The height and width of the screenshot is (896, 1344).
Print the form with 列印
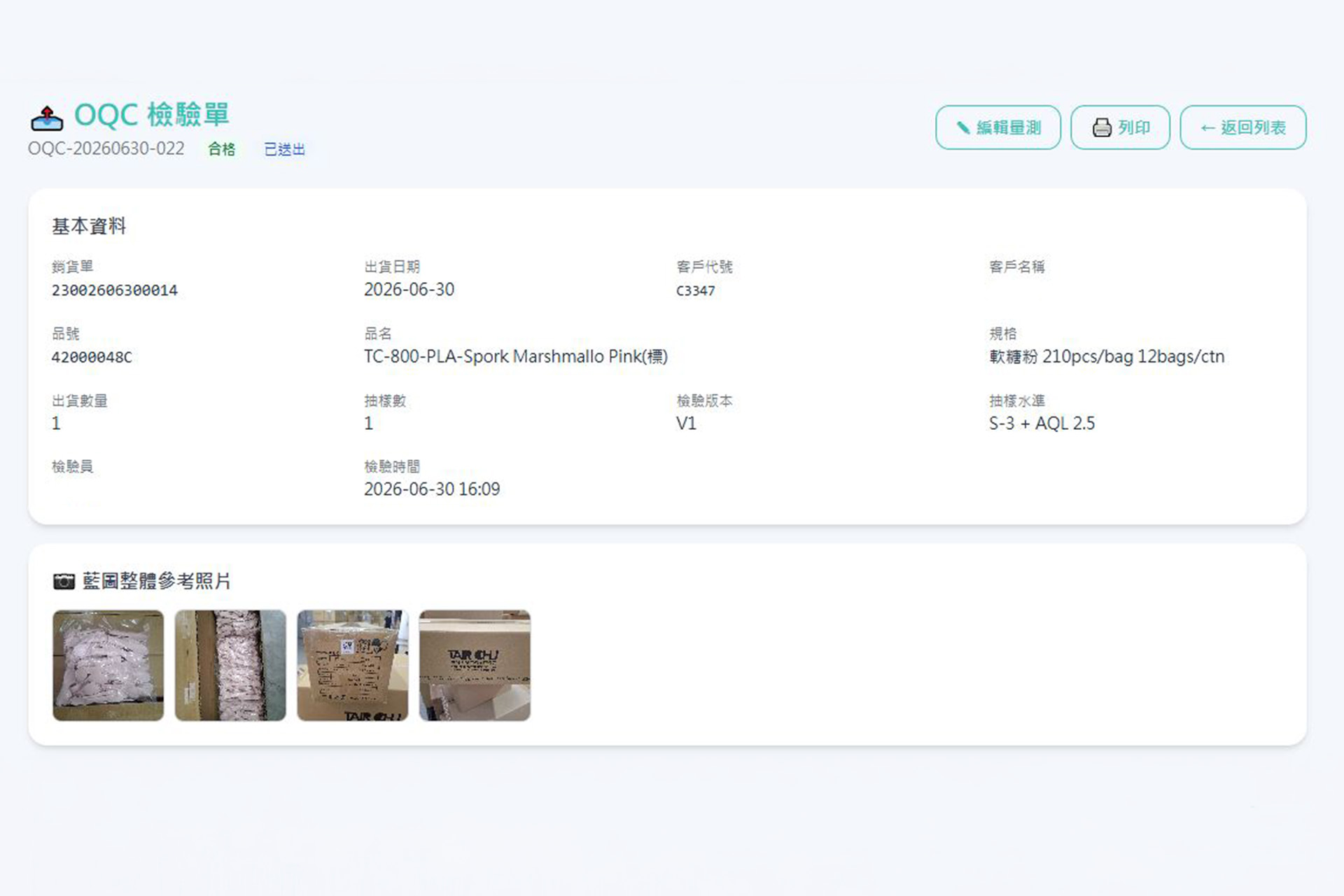click(x=1120, y=127)
